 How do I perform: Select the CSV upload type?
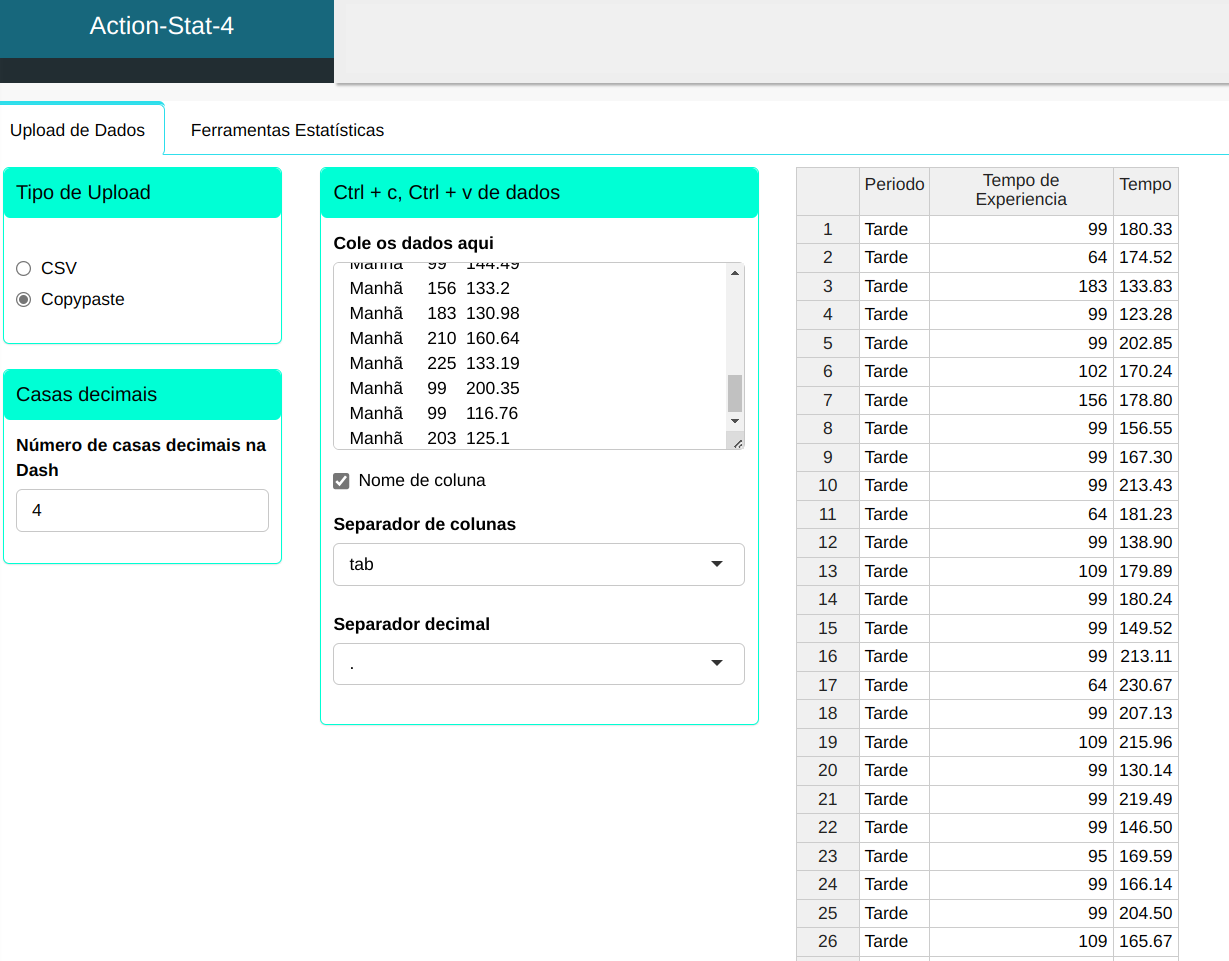(x=24, y=268)
